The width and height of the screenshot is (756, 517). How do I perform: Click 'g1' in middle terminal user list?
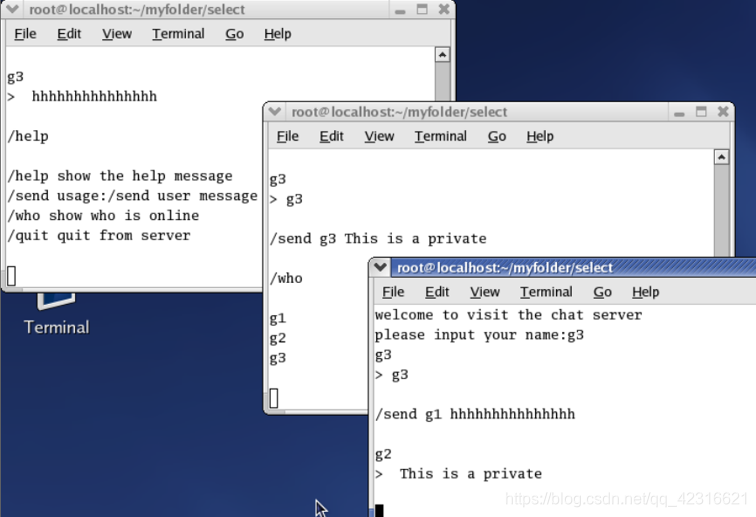click(278, 318)
